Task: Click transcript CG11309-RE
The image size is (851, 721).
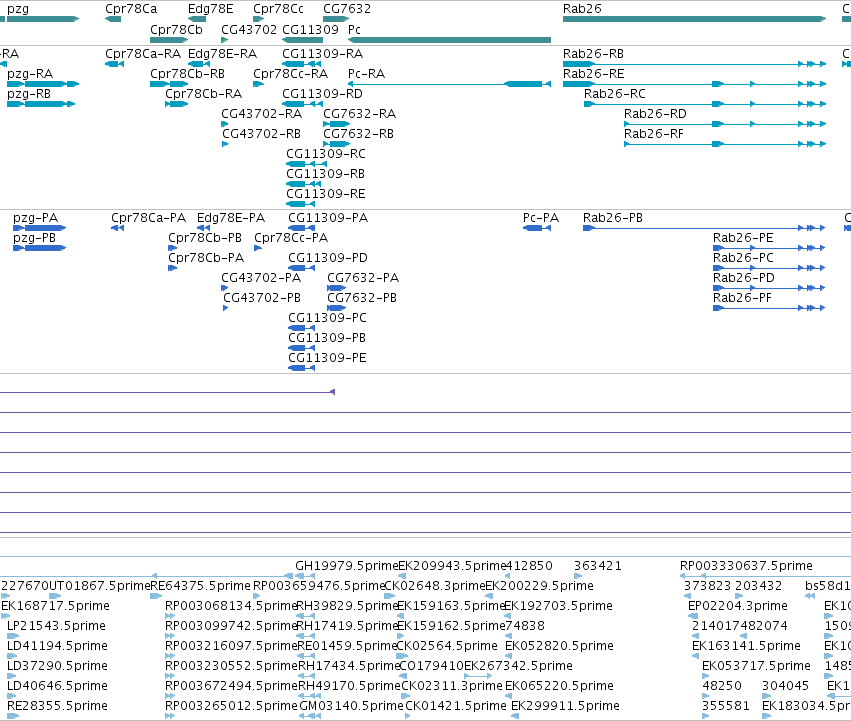Action: pyautogui.click(x=326, y=194)
